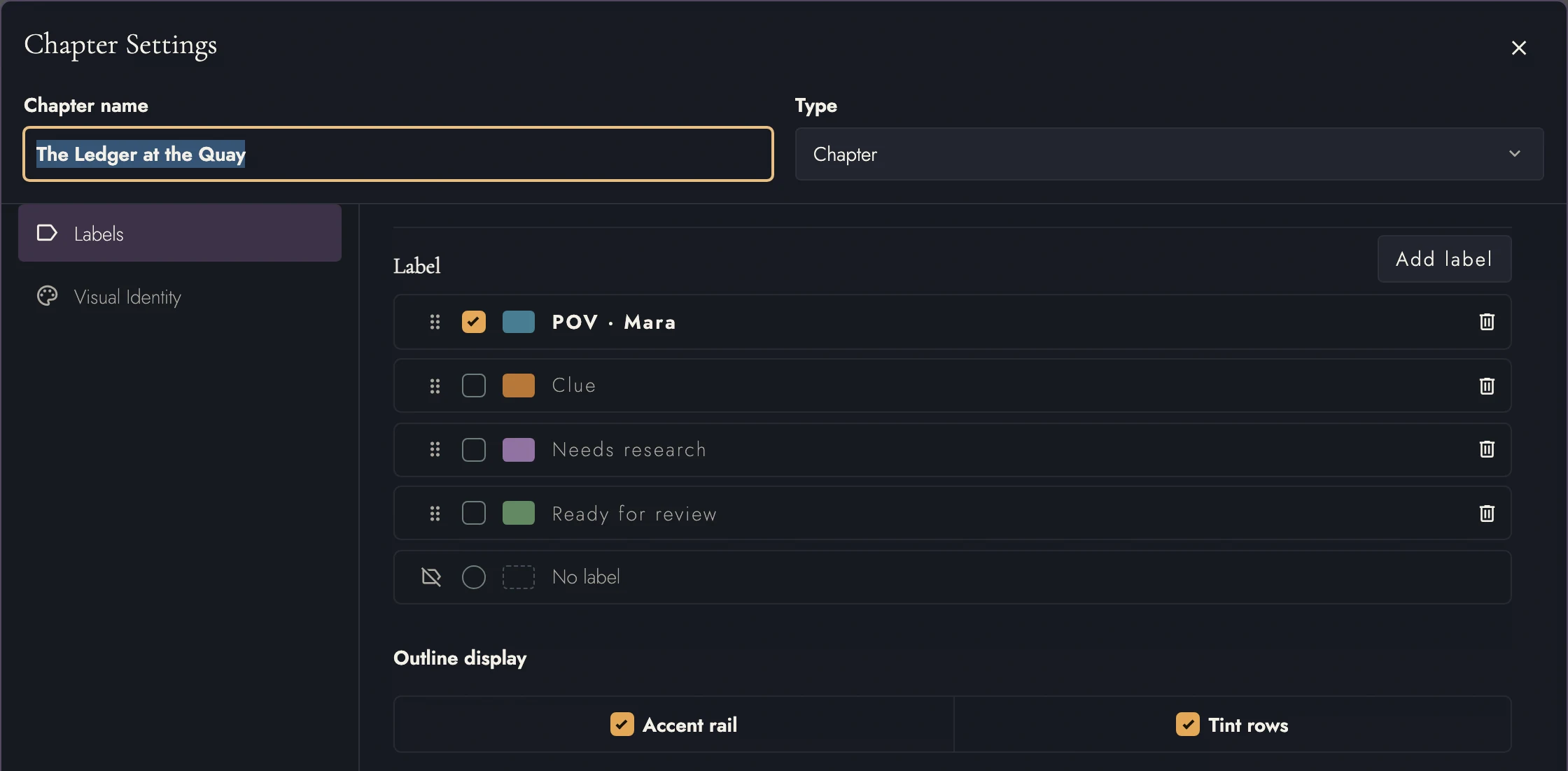Click the dashed empty No label swatch
The image size is (1568, 771).
519,577
